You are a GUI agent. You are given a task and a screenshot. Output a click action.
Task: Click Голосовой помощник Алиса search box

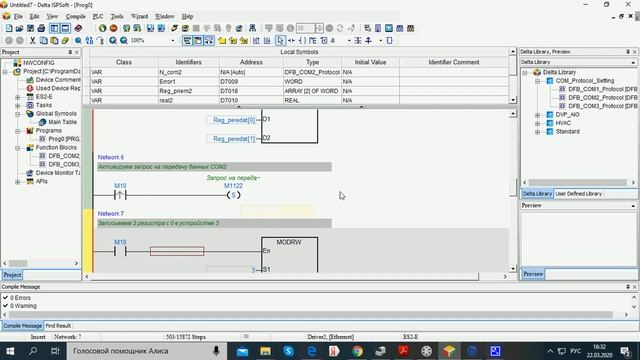pos(147,351)
